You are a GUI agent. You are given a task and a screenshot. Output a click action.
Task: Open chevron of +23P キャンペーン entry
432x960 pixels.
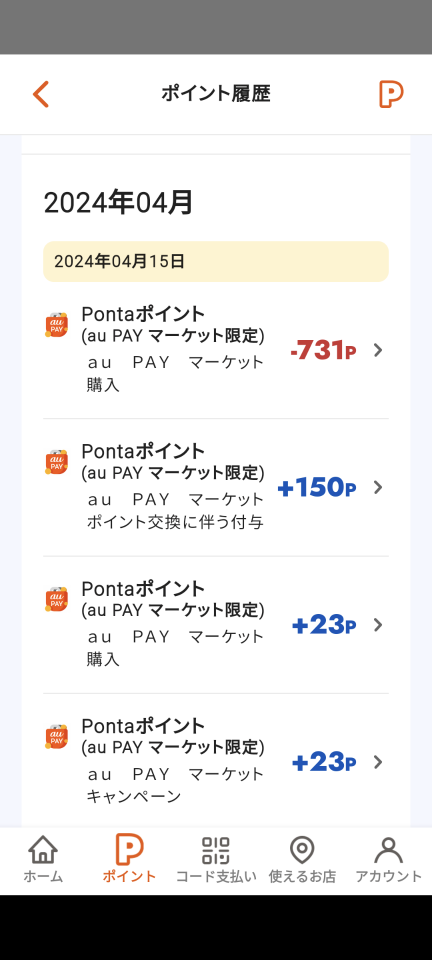tap(378, 762)
